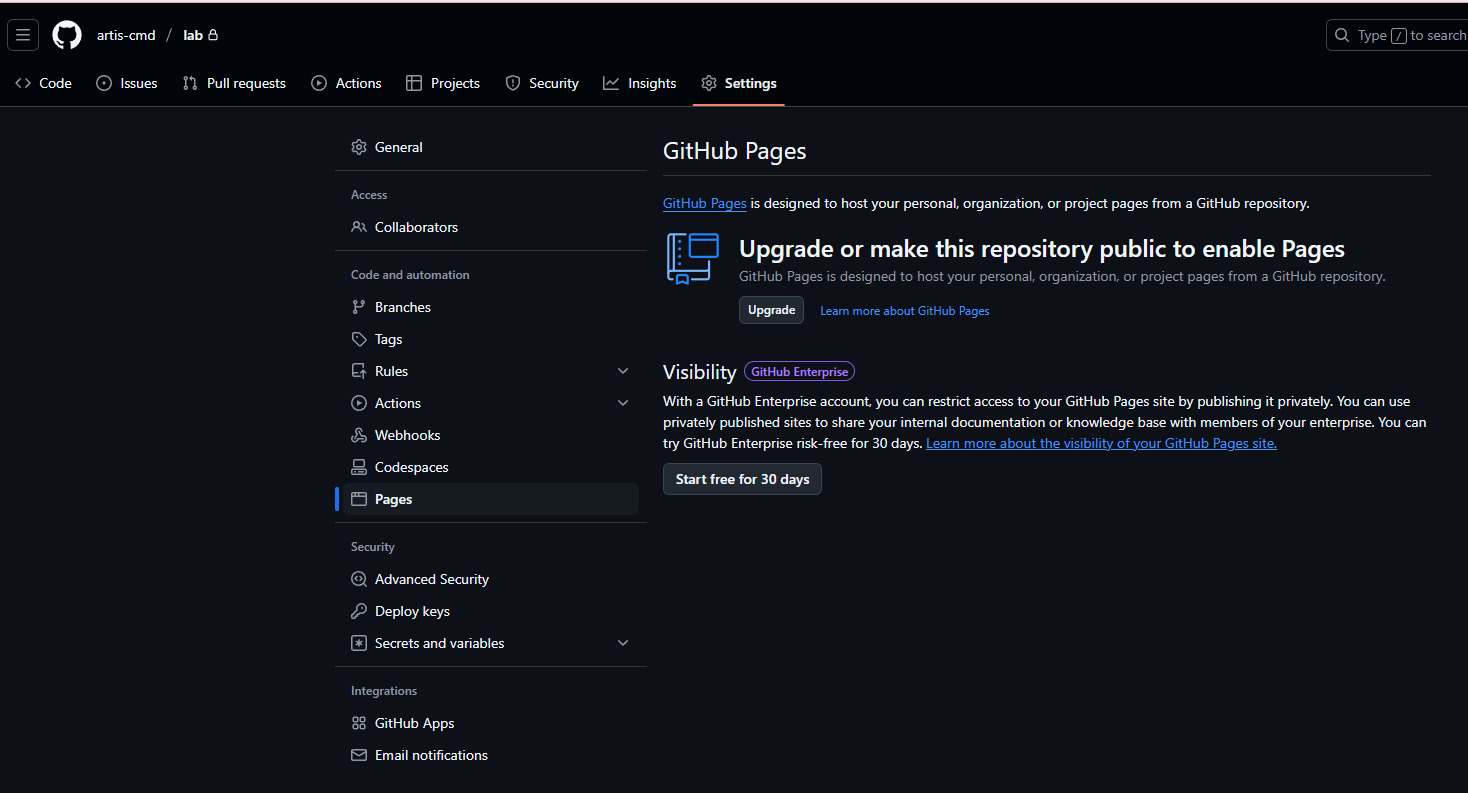1468x793 pixels.
Task: Click the GitHub Octocat logo
Action: point(67,35)
